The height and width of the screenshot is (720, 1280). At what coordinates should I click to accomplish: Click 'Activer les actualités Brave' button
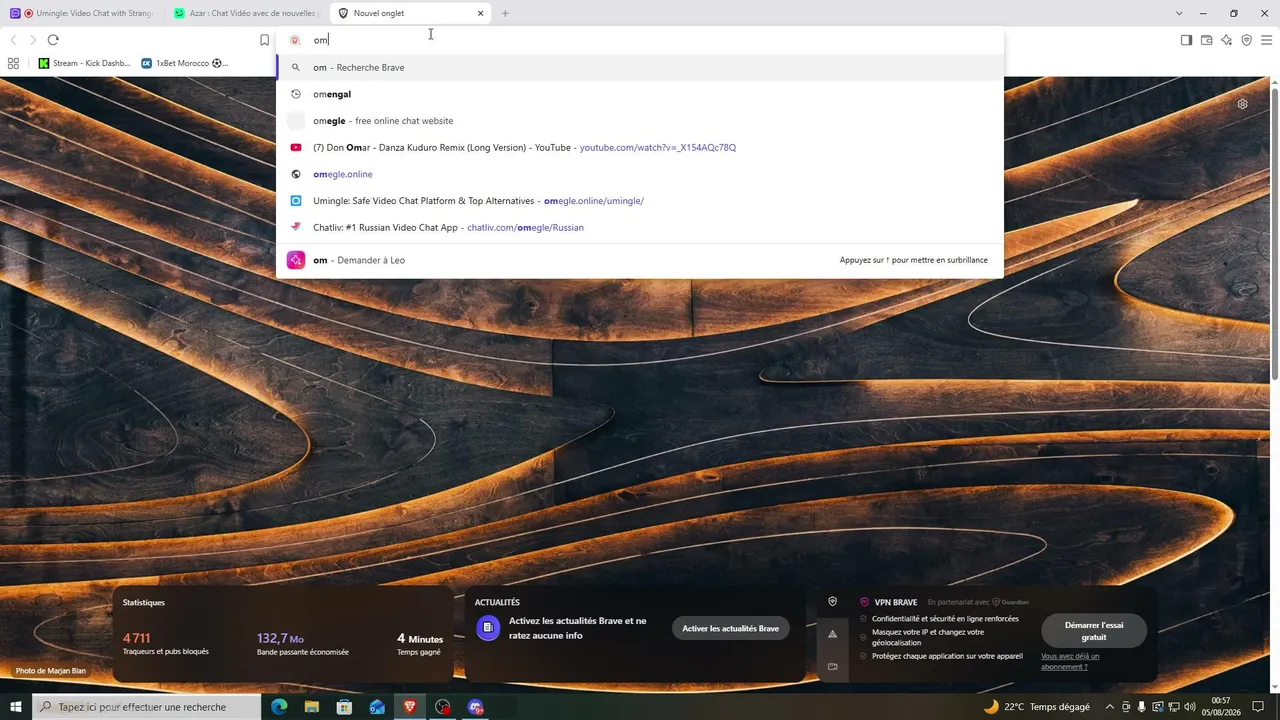(730, 628)
